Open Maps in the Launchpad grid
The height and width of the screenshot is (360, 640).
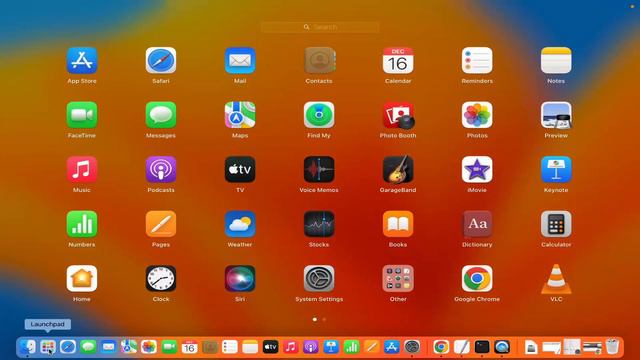click(x=240, y=115)
